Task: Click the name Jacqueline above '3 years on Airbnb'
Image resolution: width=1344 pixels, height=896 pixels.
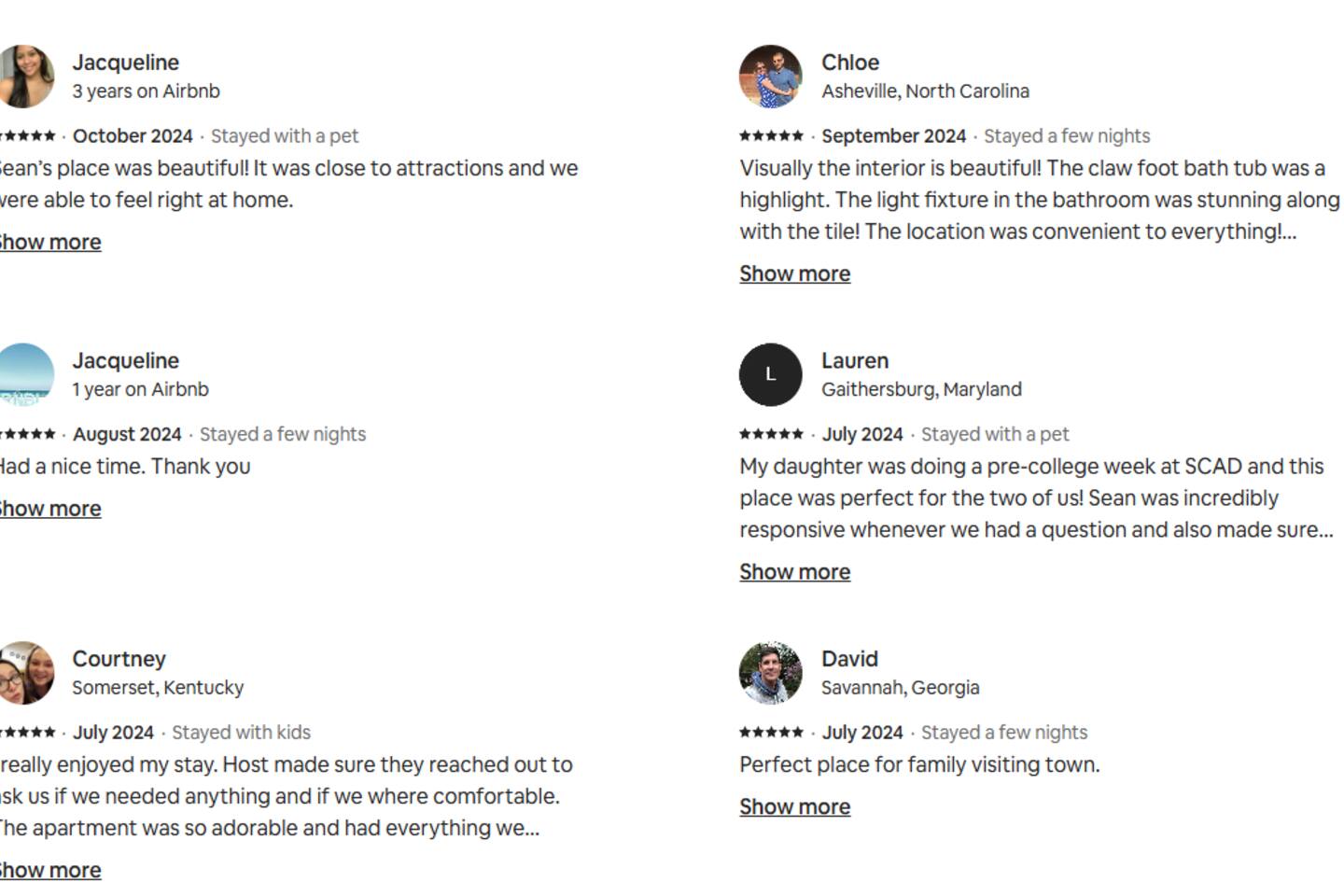Action: point(125,63)
